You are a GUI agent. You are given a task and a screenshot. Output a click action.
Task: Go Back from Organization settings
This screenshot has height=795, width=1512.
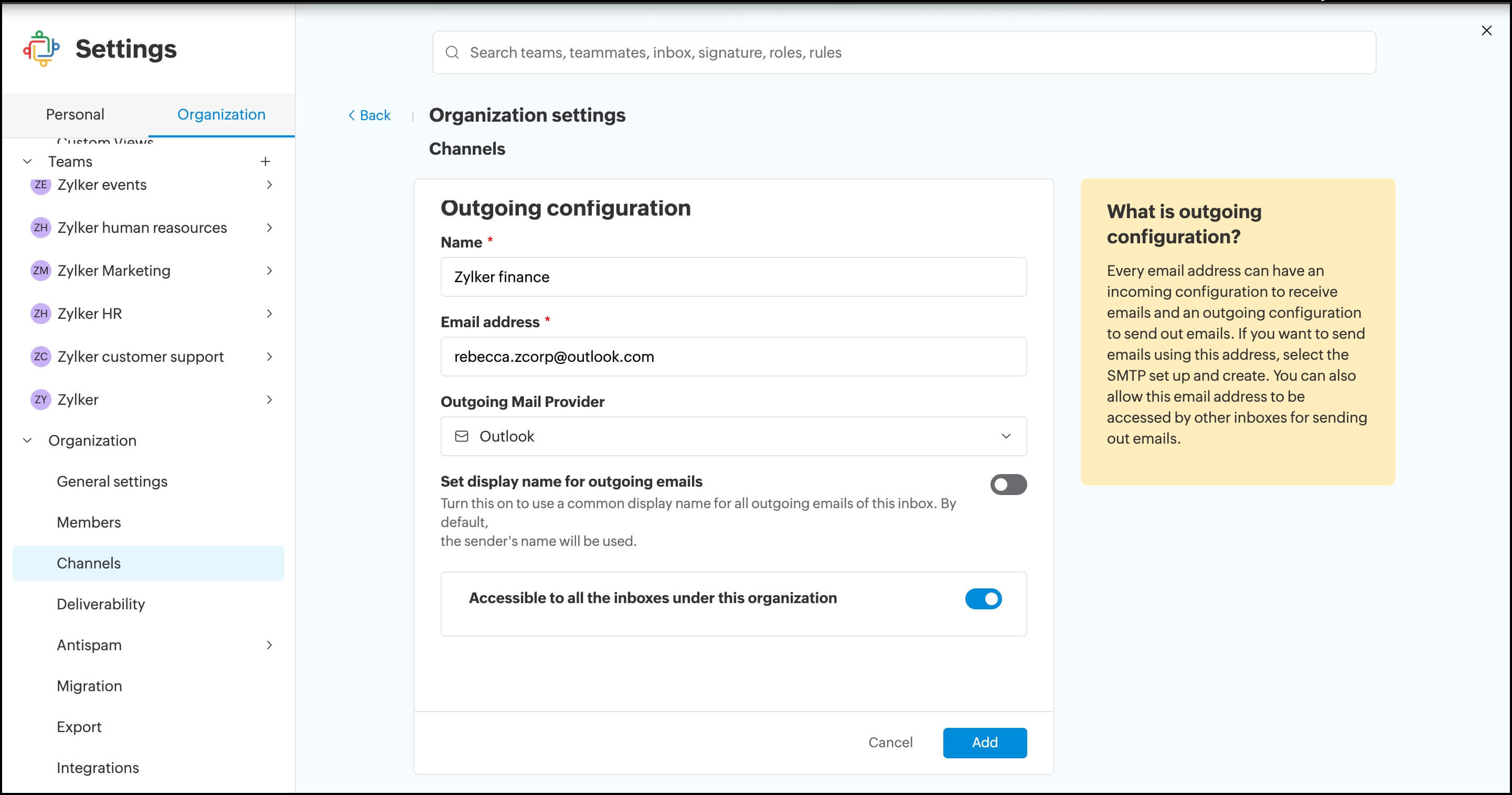tap(369, 115)
